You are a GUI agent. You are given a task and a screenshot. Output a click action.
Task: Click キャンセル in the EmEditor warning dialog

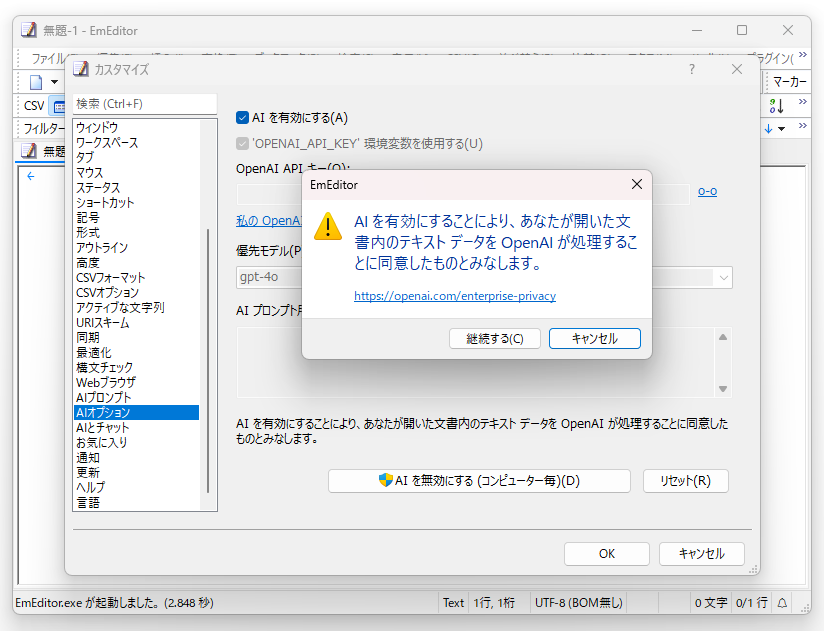[x=595, y=338]
